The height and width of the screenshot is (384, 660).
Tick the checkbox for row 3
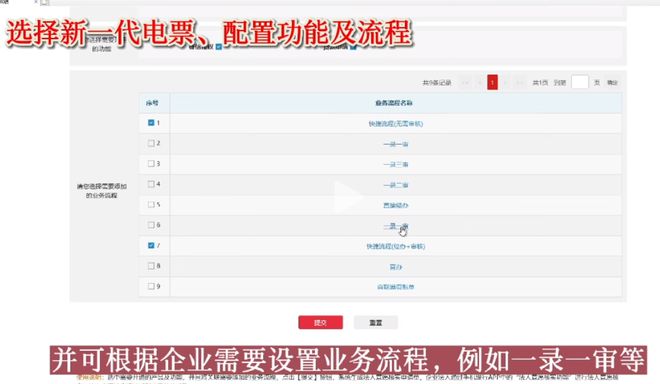[x=151, y=163]
